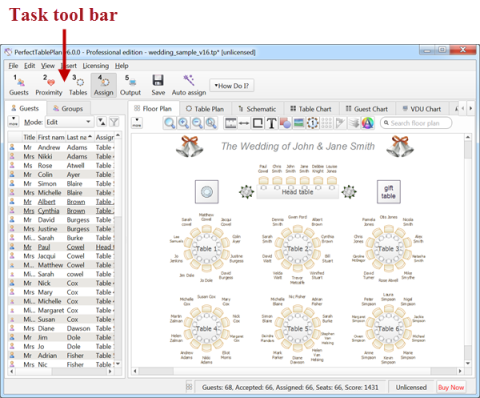Image resolution: width=480 pixels, height=398 pixels.
Task: Open the Guests task in the toolbar
Action: click(19, 86)
